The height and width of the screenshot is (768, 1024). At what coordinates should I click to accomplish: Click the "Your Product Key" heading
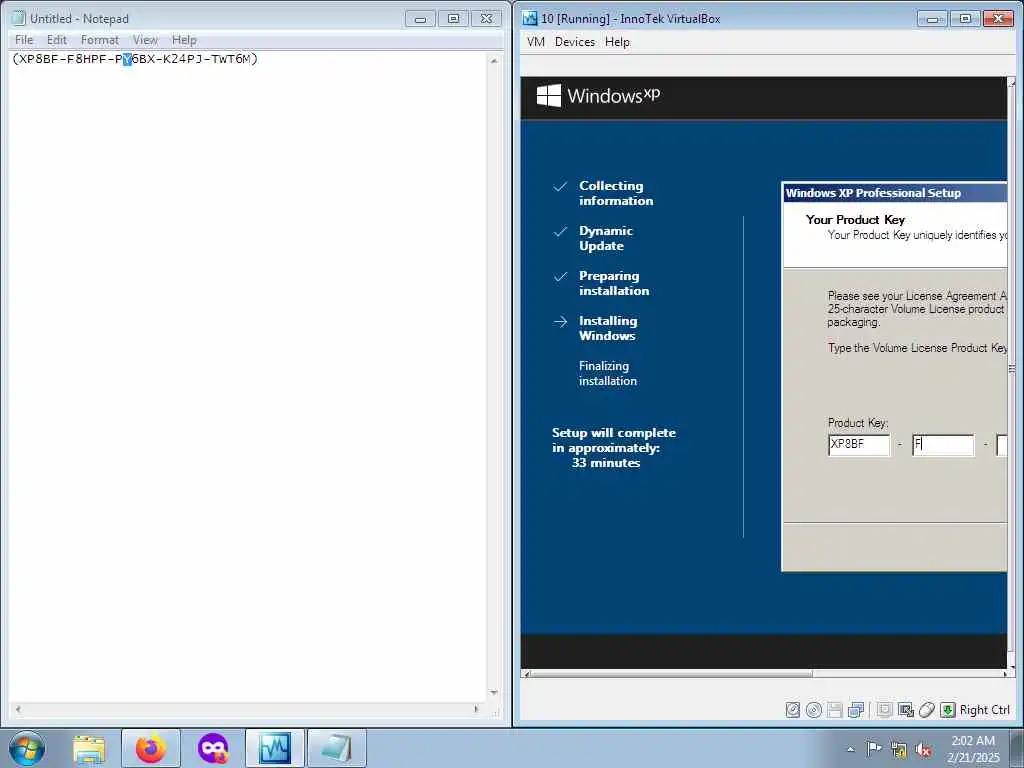[x=855, y=219]
